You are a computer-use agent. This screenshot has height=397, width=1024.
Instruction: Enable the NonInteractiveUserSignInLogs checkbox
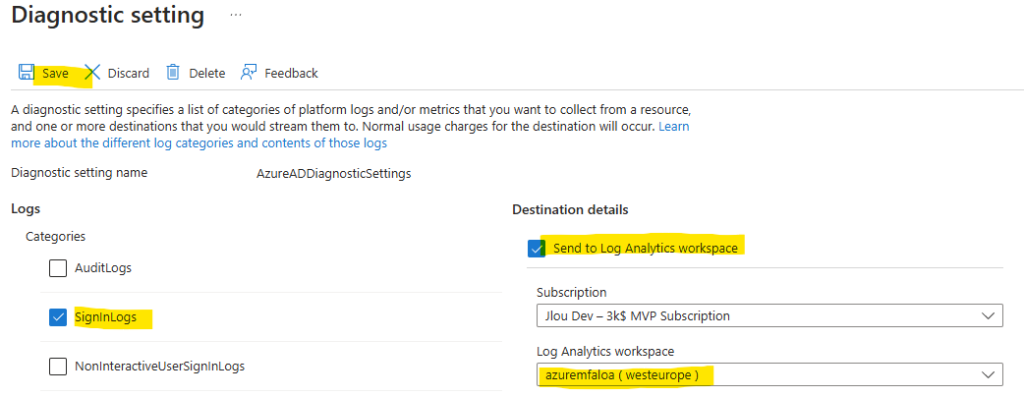[x=58, y=366]
